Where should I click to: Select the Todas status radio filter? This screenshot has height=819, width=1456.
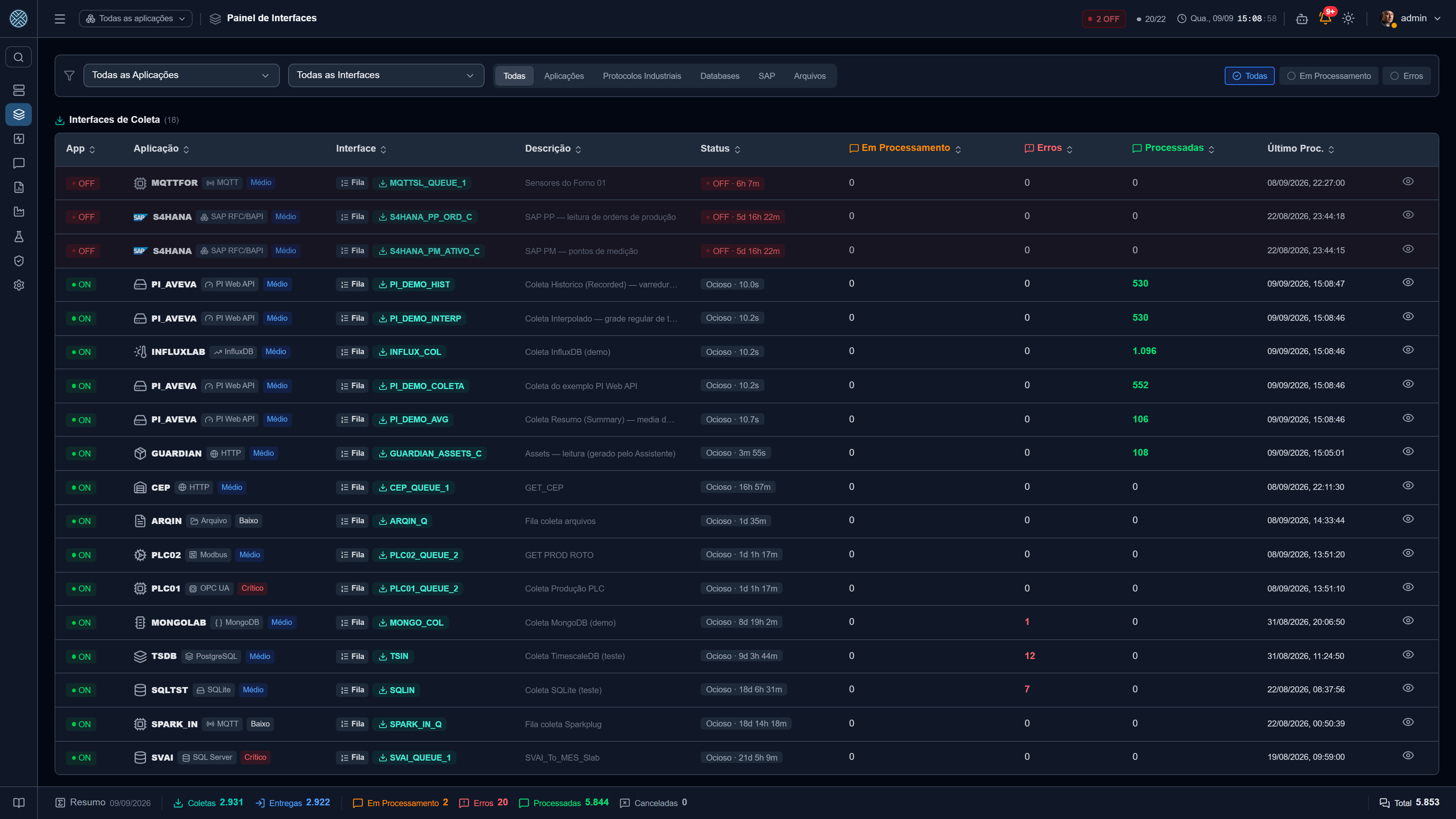(1249, 76)
